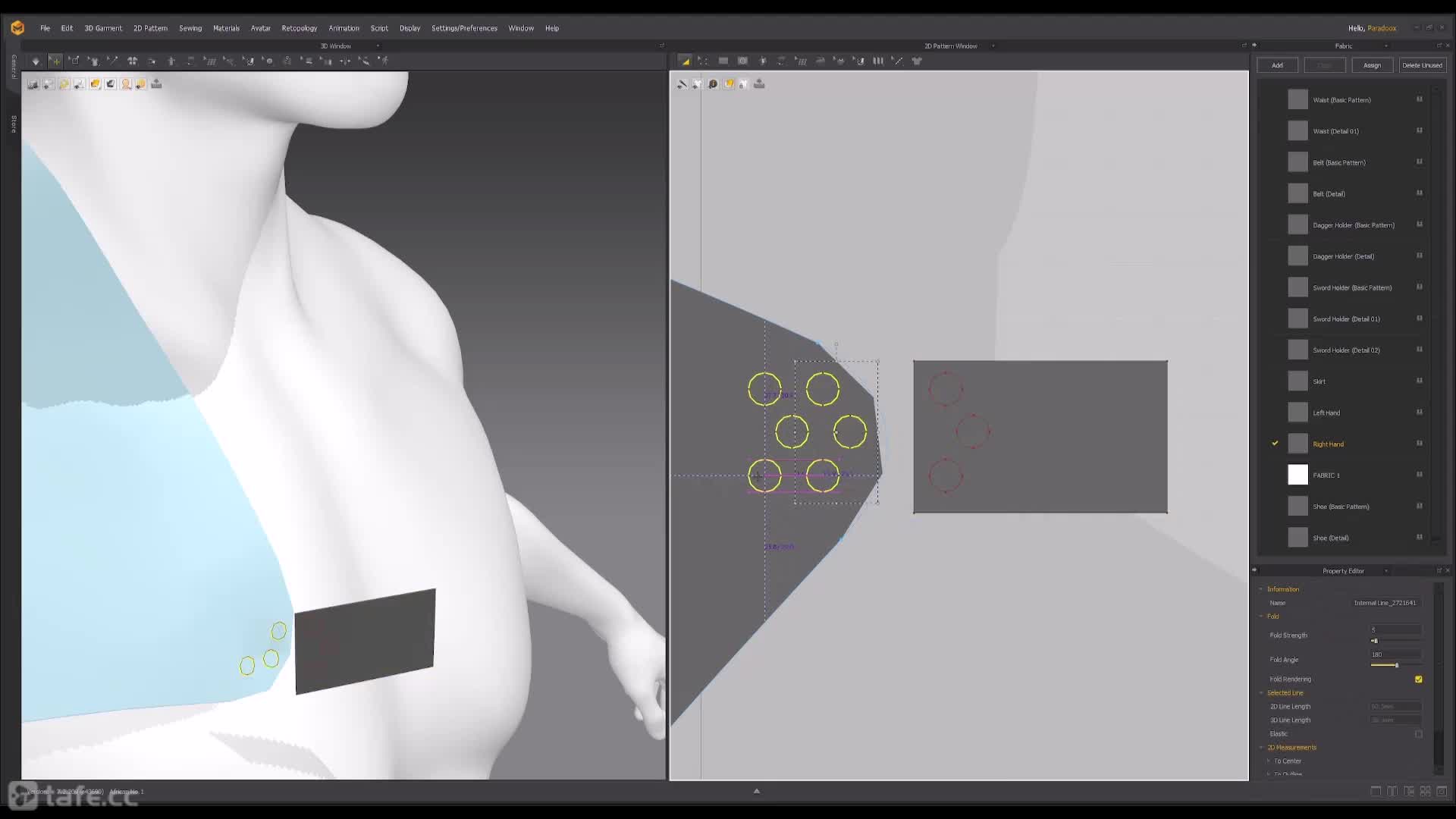Click the three vertical bars pleat icon
This screenshot has height=819, width=1456.
[x=878, y=61]
